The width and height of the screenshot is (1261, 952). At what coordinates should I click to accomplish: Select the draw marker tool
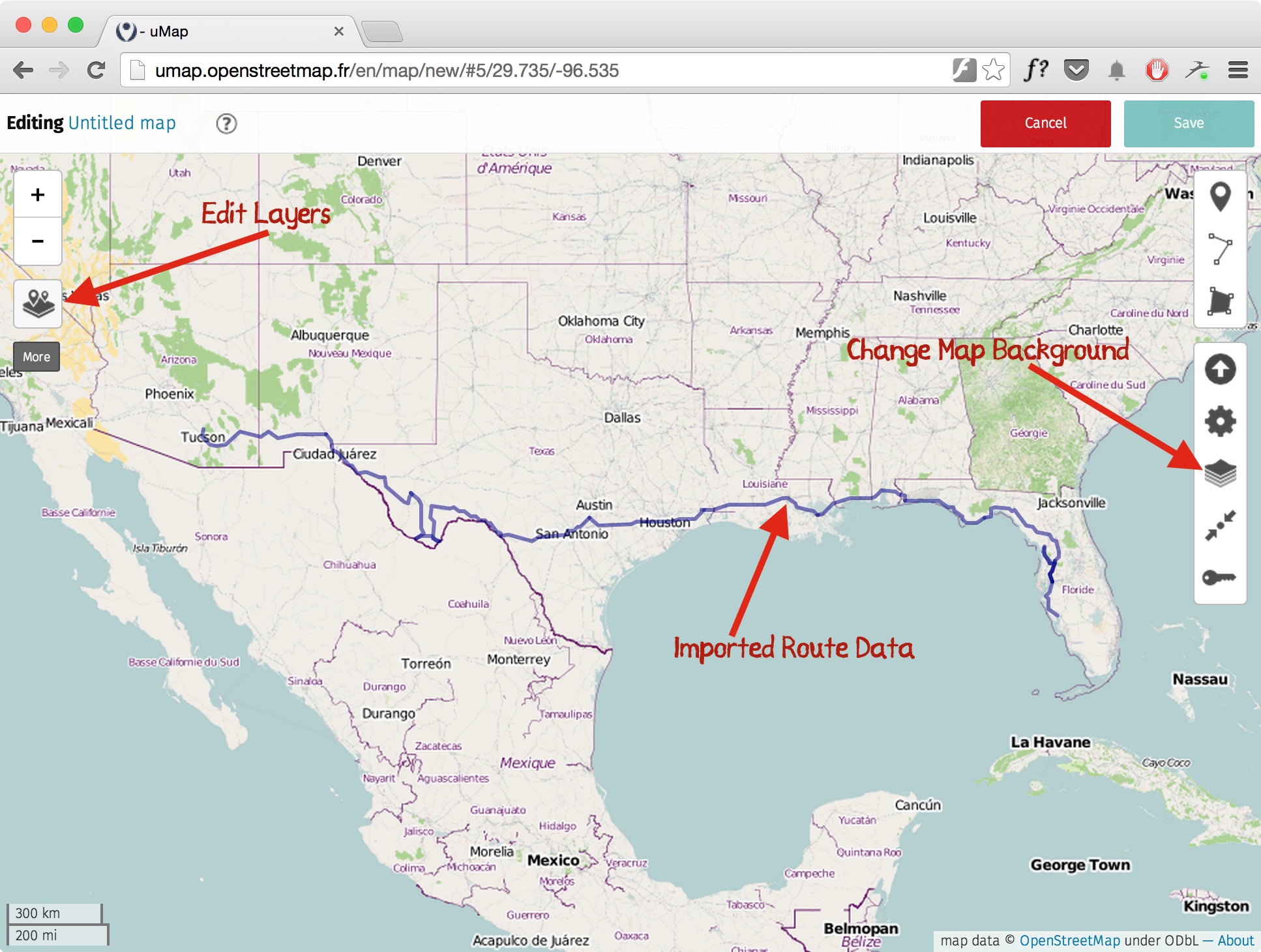click(x=1220, y=196)
